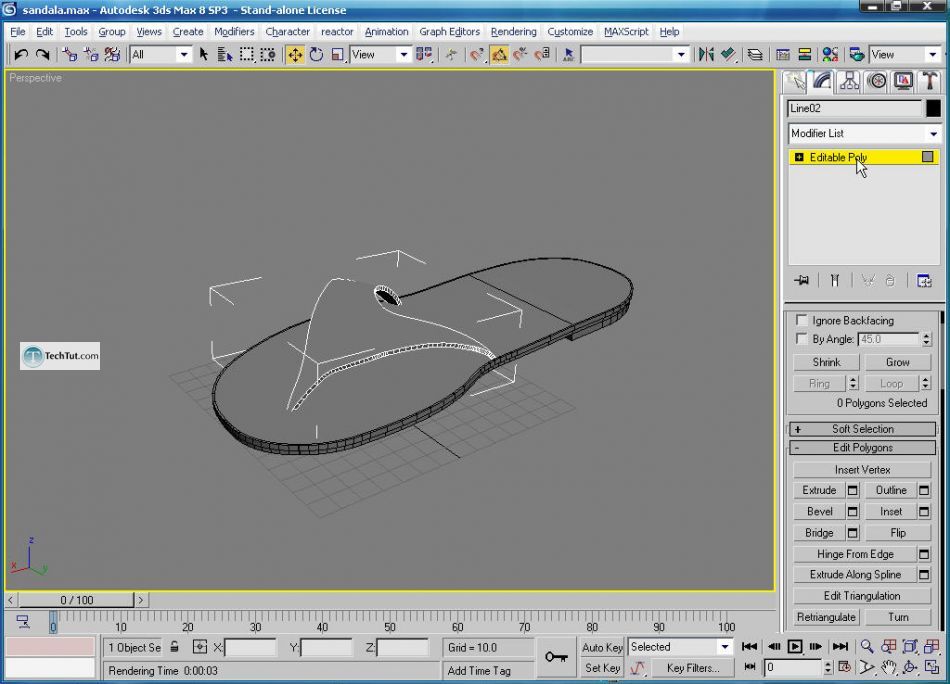This screenshot has width=950, height=684.
Task: Open the Material Editor icon
Action: pos(830,55)
